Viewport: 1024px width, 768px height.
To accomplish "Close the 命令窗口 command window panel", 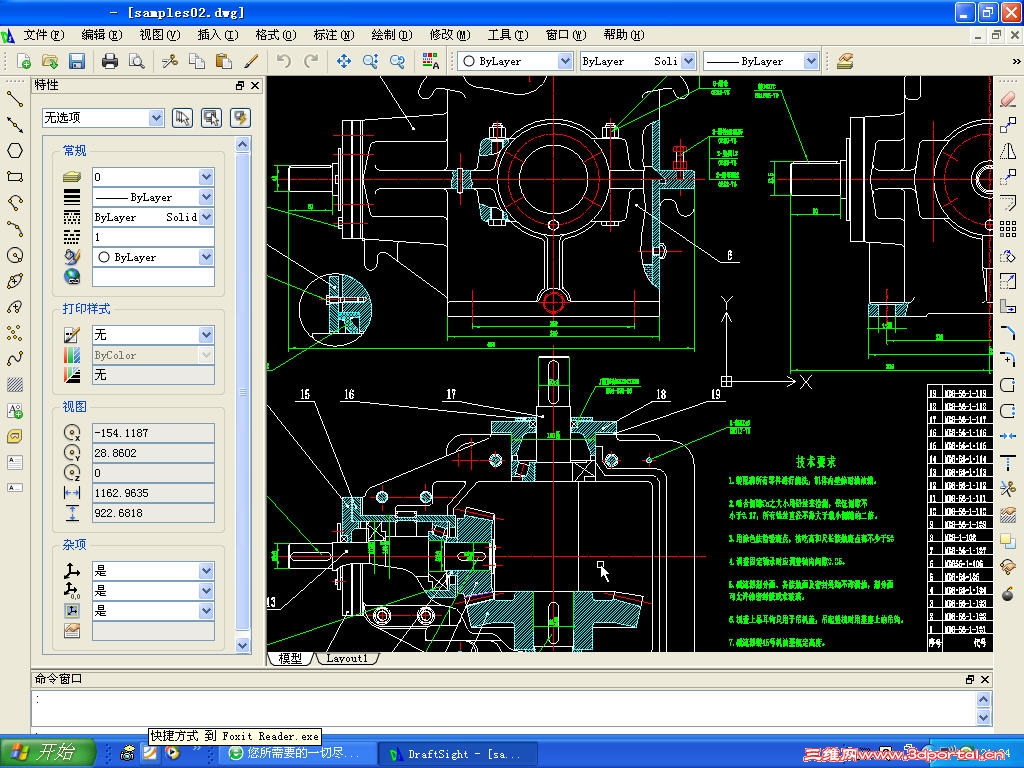I will pos(985,679).
